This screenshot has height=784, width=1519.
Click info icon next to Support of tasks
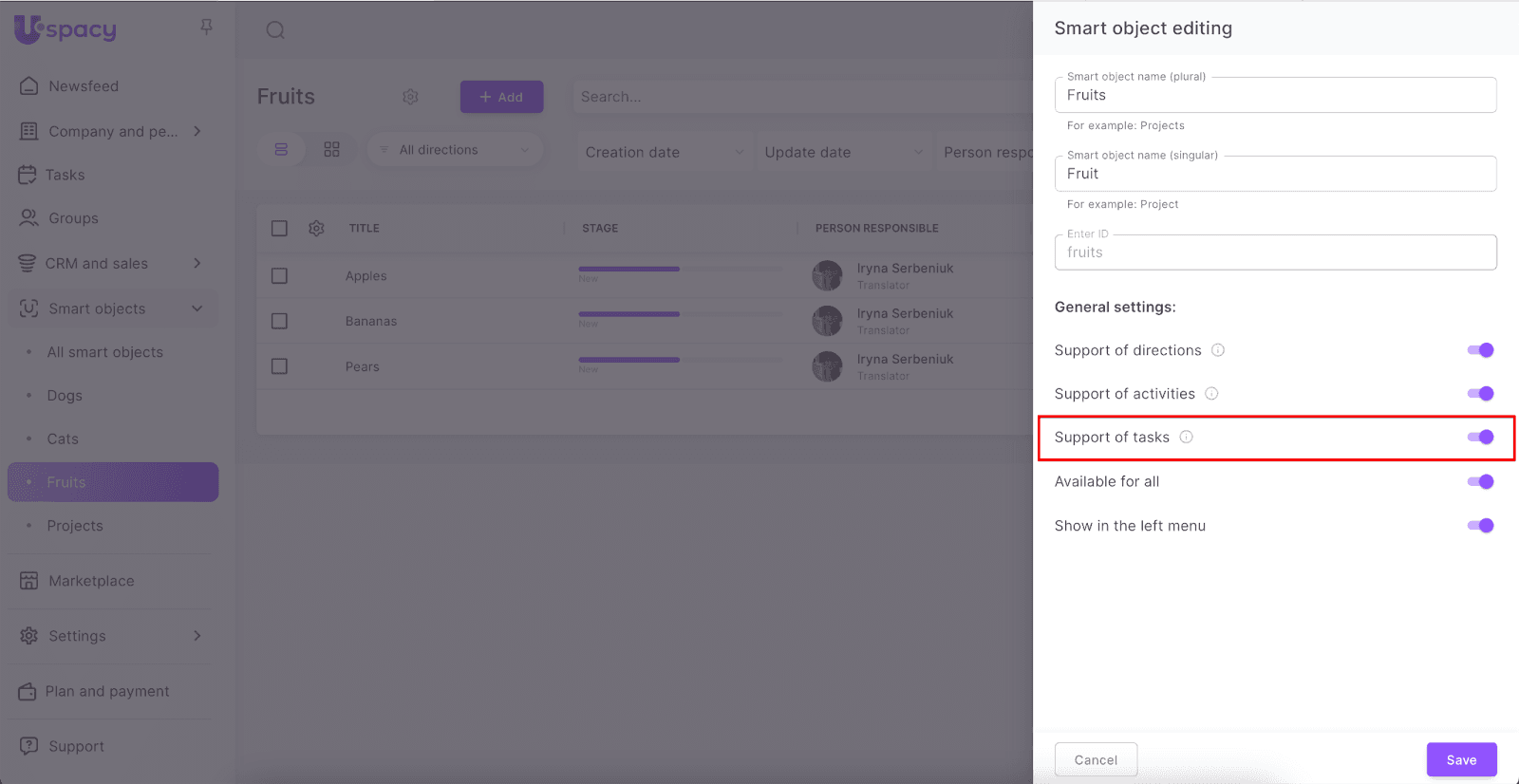[x=1186, y=438]
